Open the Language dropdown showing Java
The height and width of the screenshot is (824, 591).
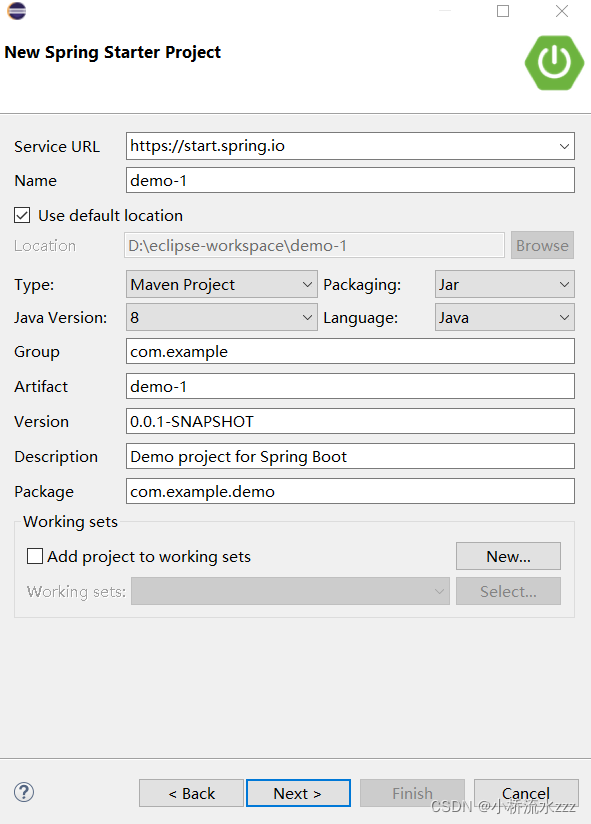pyautogui.click(x=504, y=317)
